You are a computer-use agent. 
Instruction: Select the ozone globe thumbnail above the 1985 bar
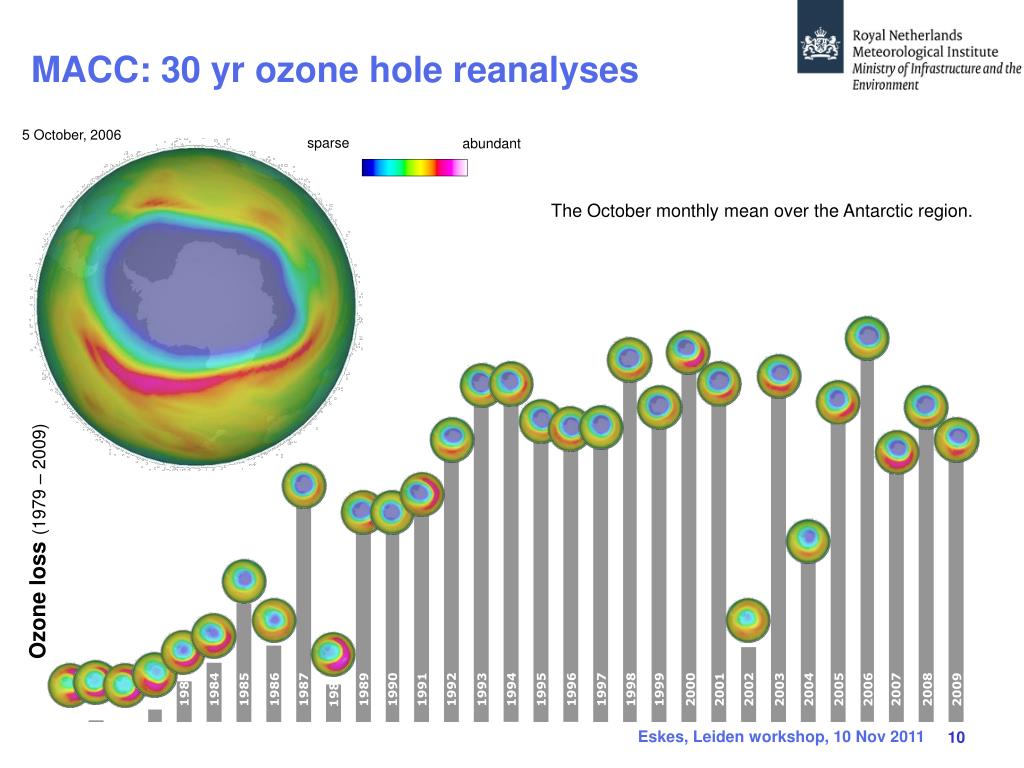click(x=244, y=581)
